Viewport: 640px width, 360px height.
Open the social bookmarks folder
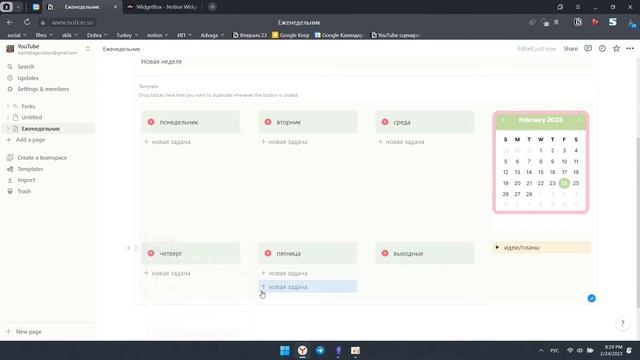(x=16, y=35)
